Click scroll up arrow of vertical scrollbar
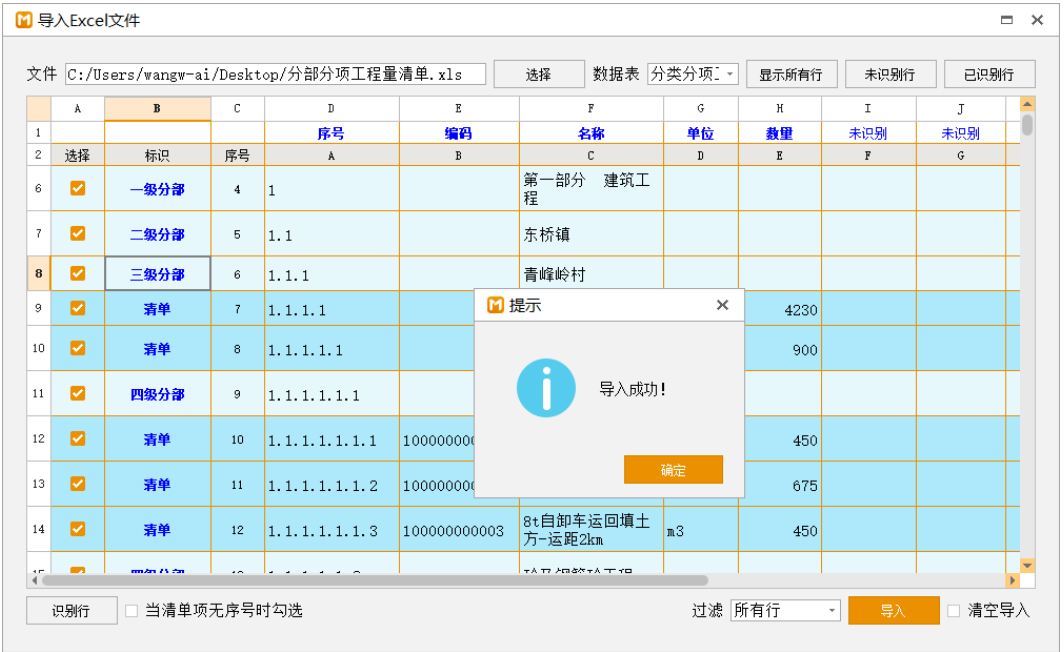 [x=1027, y=104]
